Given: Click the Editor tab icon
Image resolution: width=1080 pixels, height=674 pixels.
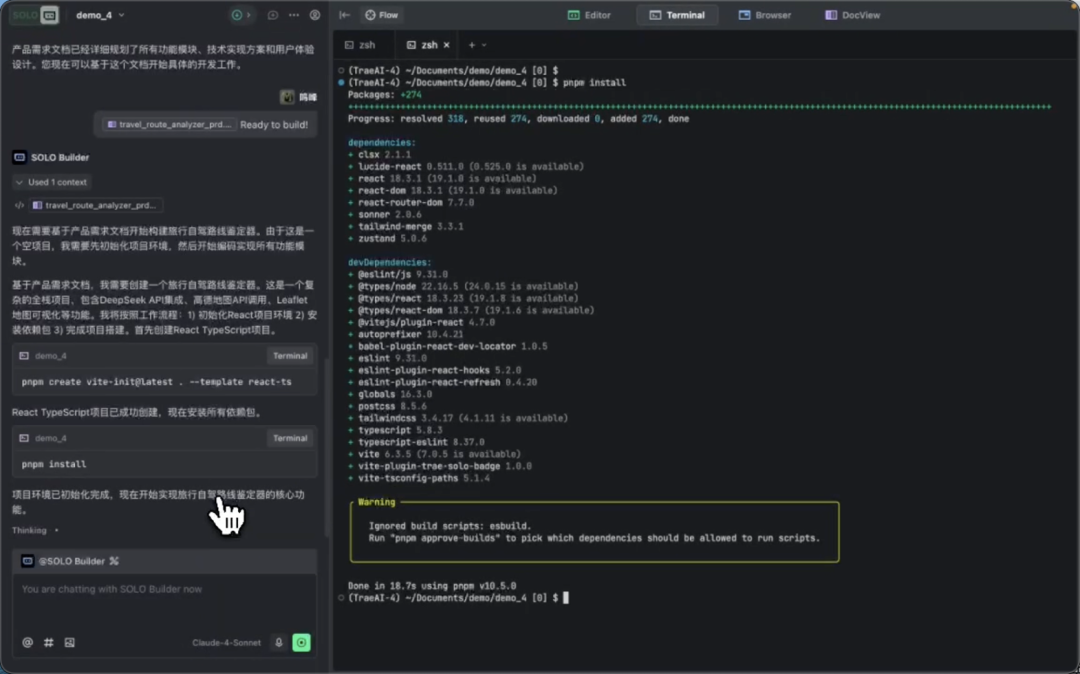Looking at the screenshot, I should 573,15.
